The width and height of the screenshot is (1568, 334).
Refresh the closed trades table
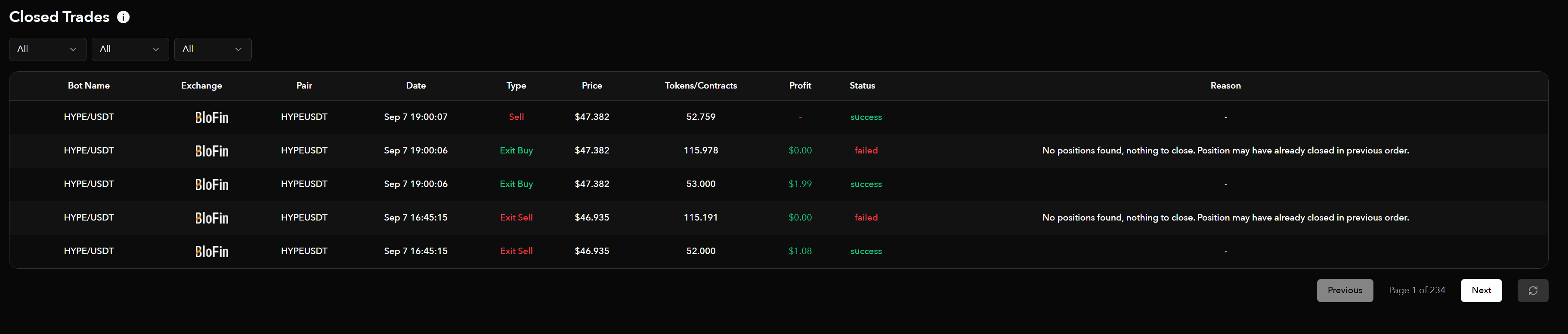click(1533, 290)
